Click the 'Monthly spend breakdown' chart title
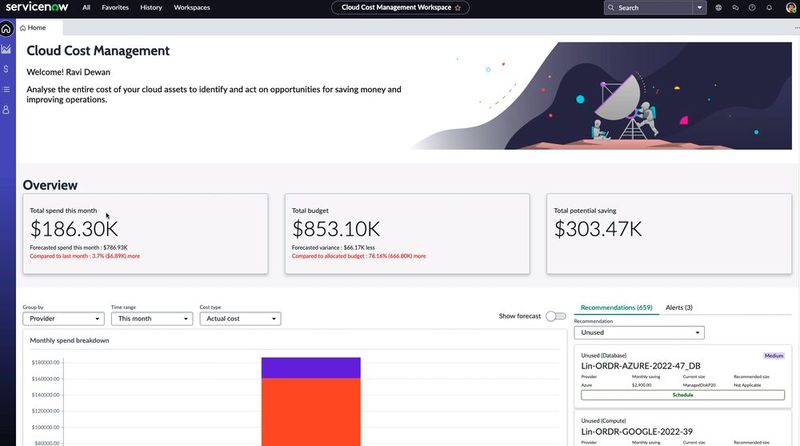This screenshot has width=800, height=446. [69, 340]
